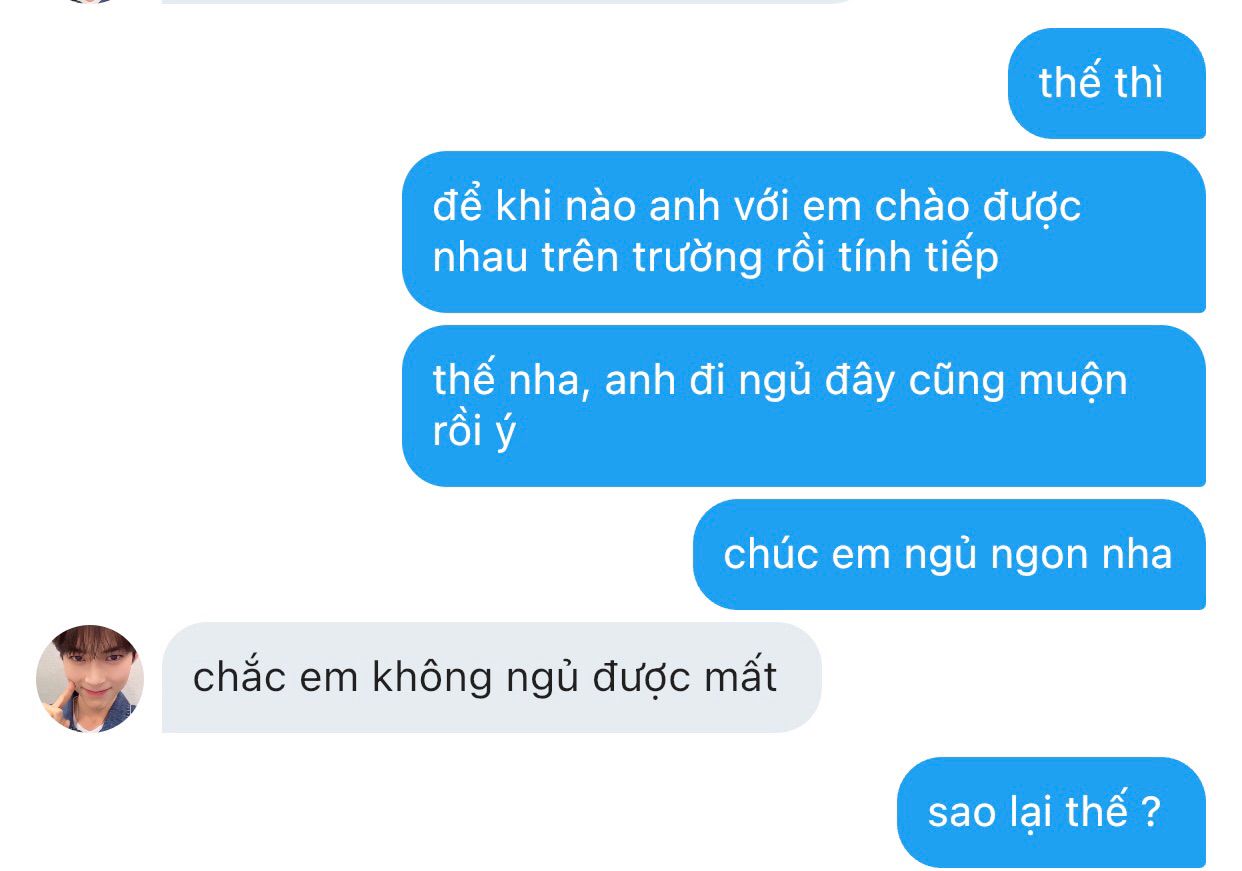Open the cropped avatar at the top-left edge

pyautogui.click(x=99, y=1)
